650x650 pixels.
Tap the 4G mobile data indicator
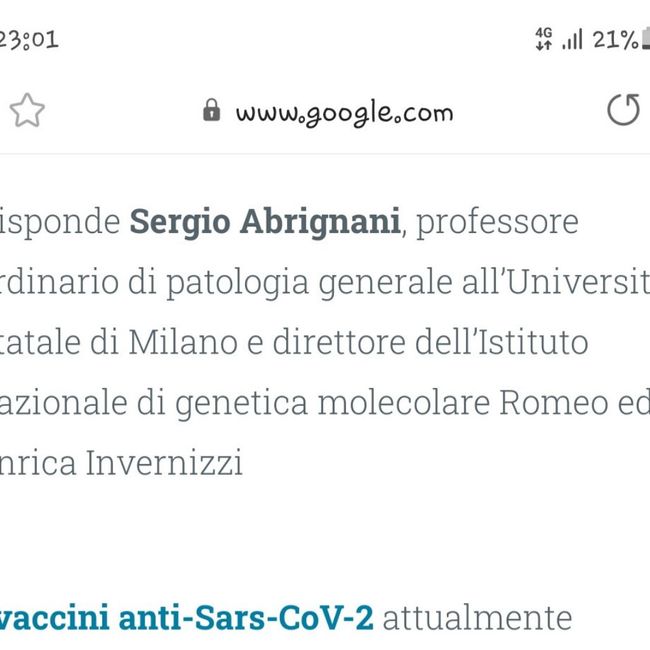544,39
